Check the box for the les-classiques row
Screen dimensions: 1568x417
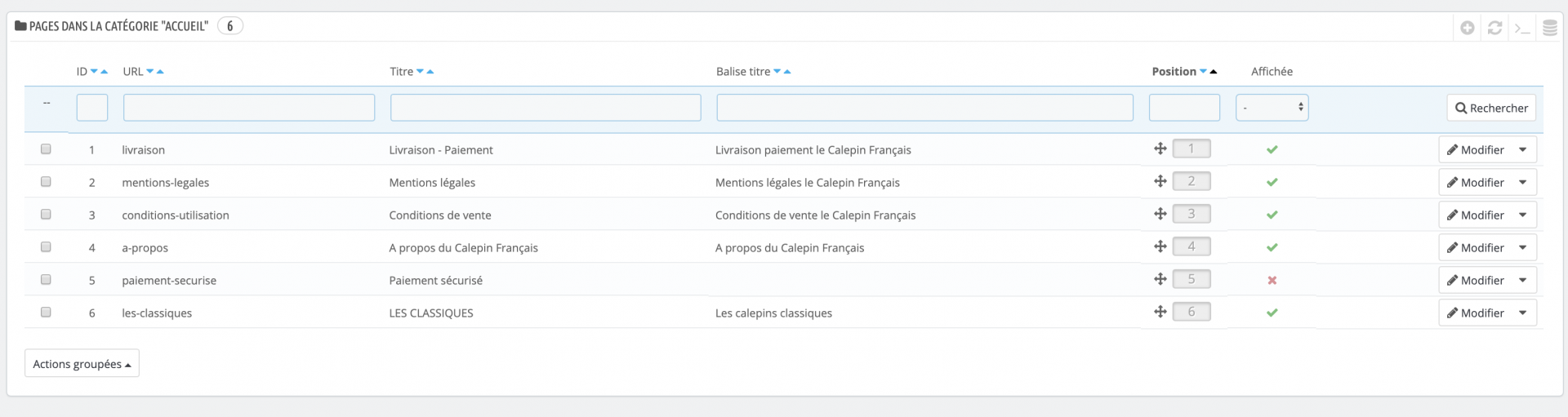coord(46,313)
